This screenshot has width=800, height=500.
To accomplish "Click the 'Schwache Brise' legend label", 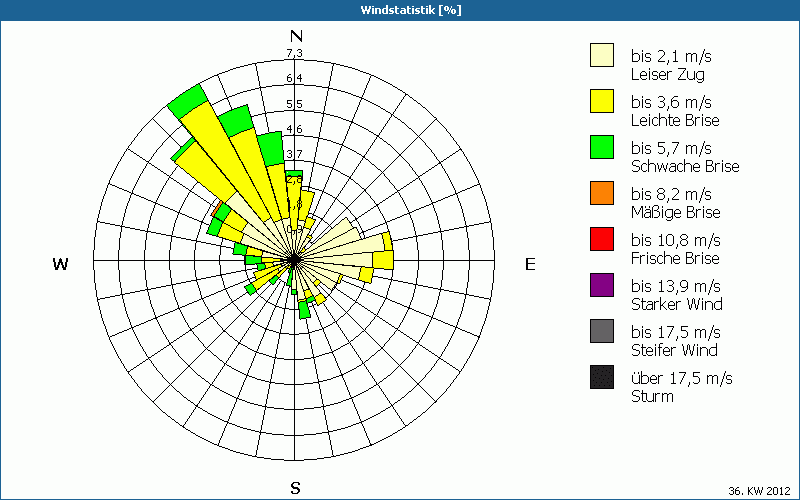I will [x=685, y=166].
